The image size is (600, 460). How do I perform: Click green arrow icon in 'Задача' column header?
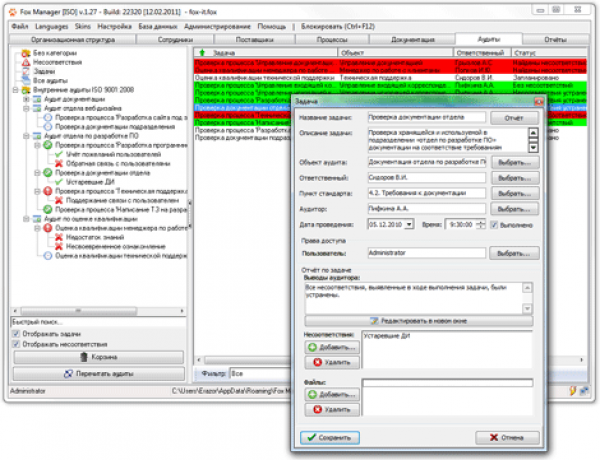pyautogui.click(x=201, y=48)
